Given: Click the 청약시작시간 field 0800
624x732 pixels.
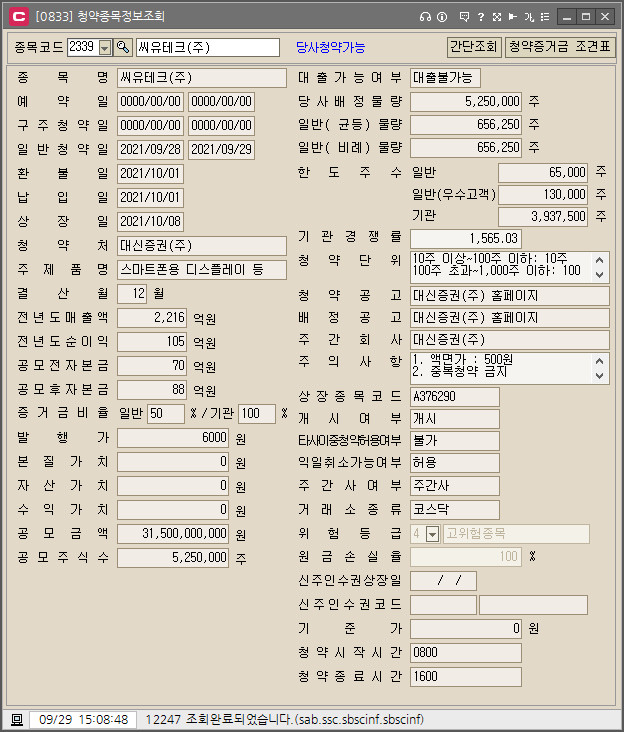Looking at the screenshot, I should coord(466,653).
